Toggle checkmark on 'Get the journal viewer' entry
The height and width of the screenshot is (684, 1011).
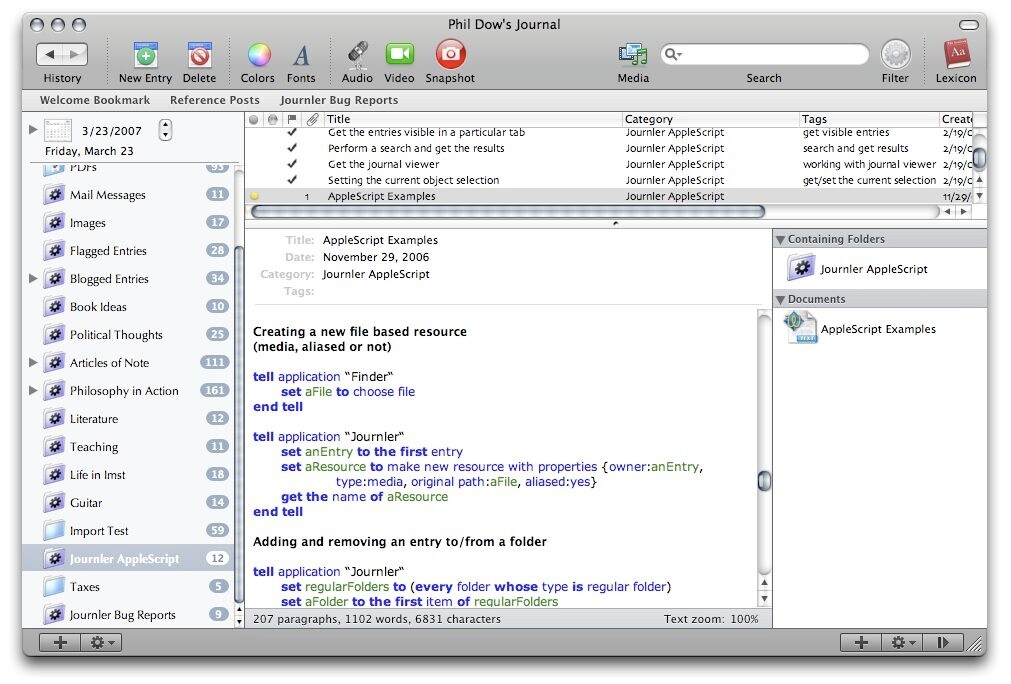(292, 165)
